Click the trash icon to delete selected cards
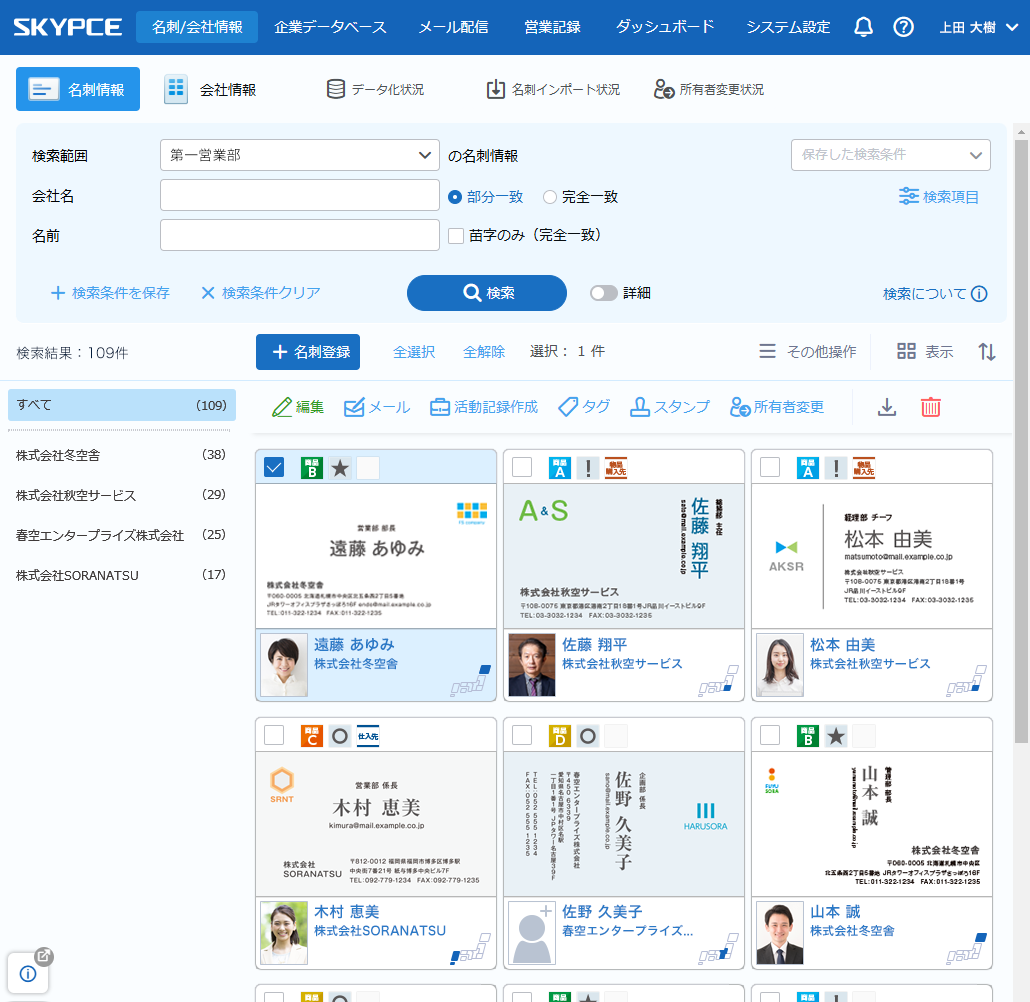The height and width of the screenshot is (1002, 1030). tap(930, 407)
